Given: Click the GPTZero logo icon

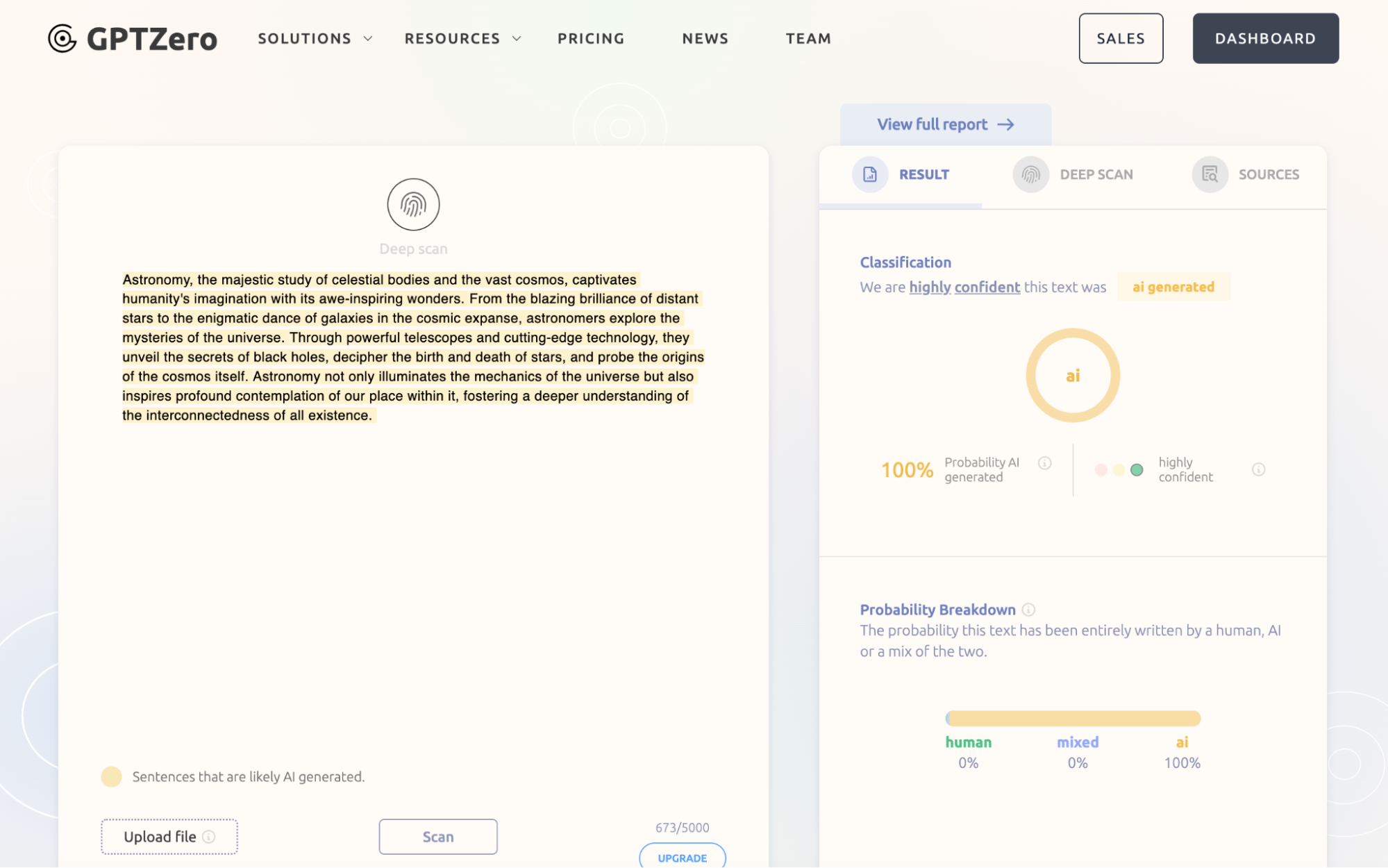Looking at the screenshot, I should pos(62,38).
